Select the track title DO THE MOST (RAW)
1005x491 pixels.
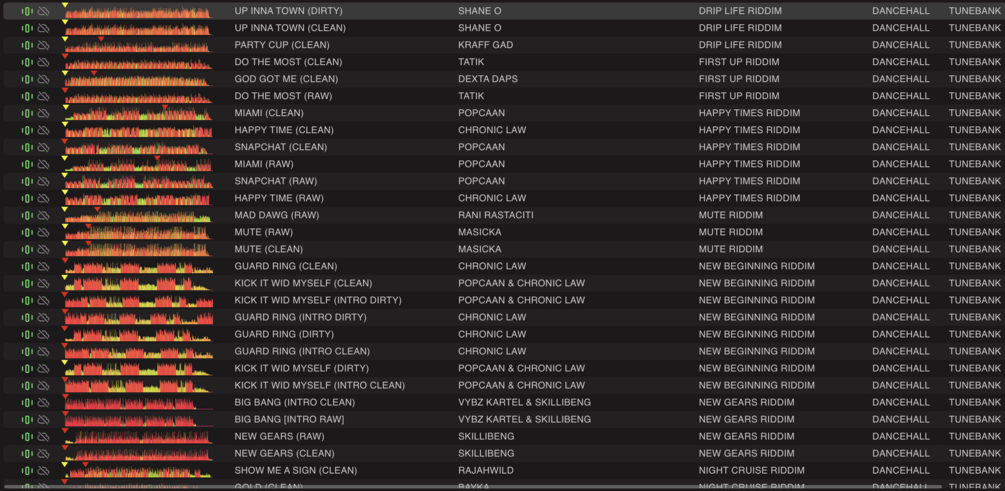point(283,96)
